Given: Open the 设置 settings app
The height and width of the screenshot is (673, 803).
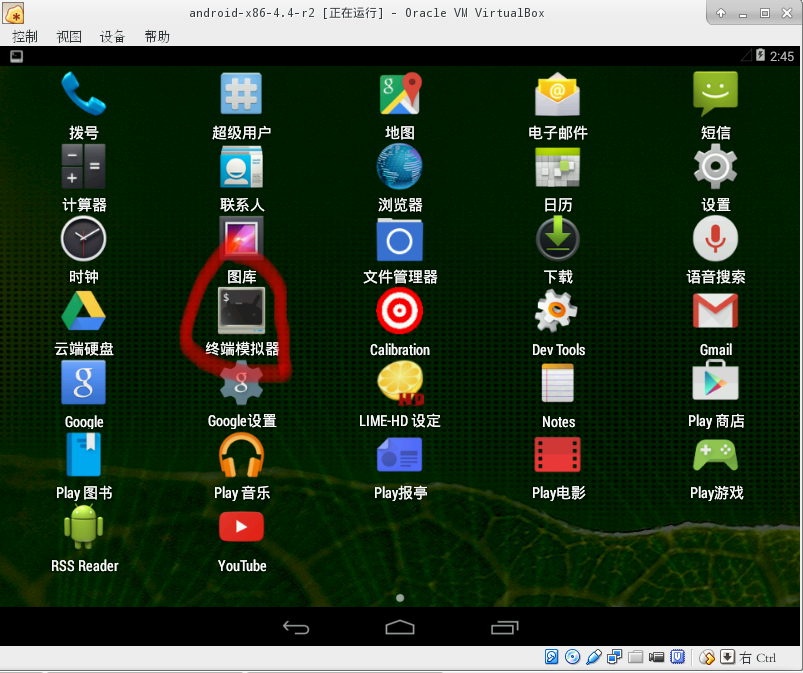Looking at the screenshot, I should click(x=715, y=166).
